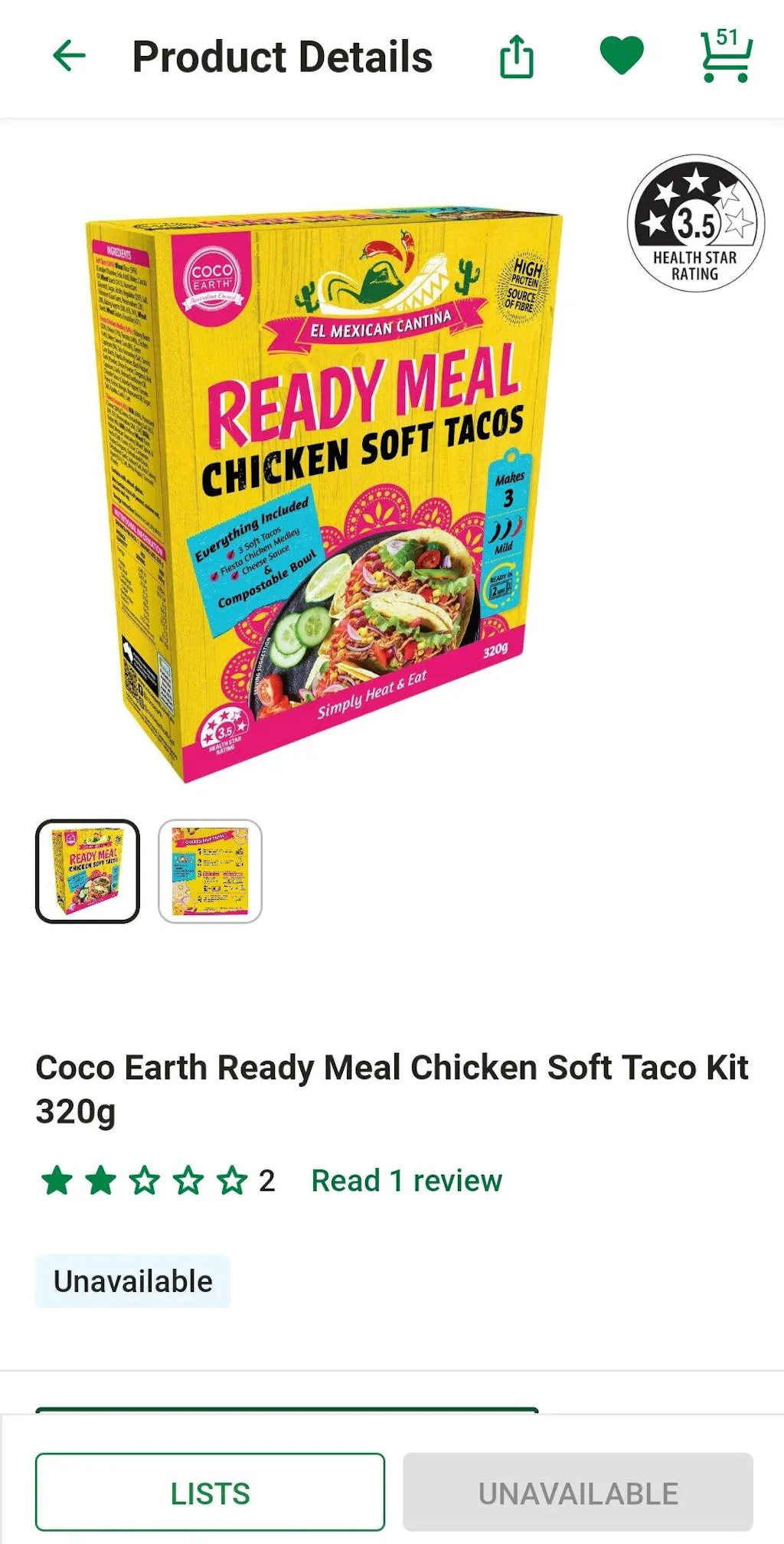Tap the second green rating star
This screenshot has width=784, height=1544.
[x=100, y=1180]
